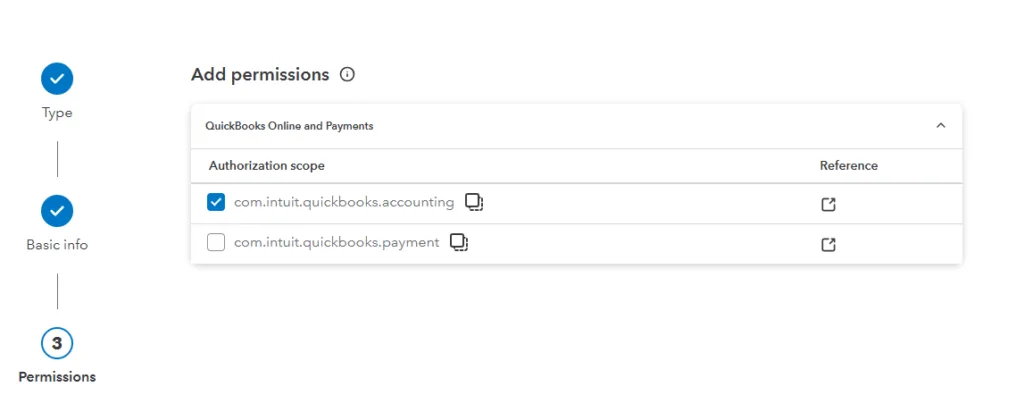Click the Add permissions heading

(x=260, y=74)
